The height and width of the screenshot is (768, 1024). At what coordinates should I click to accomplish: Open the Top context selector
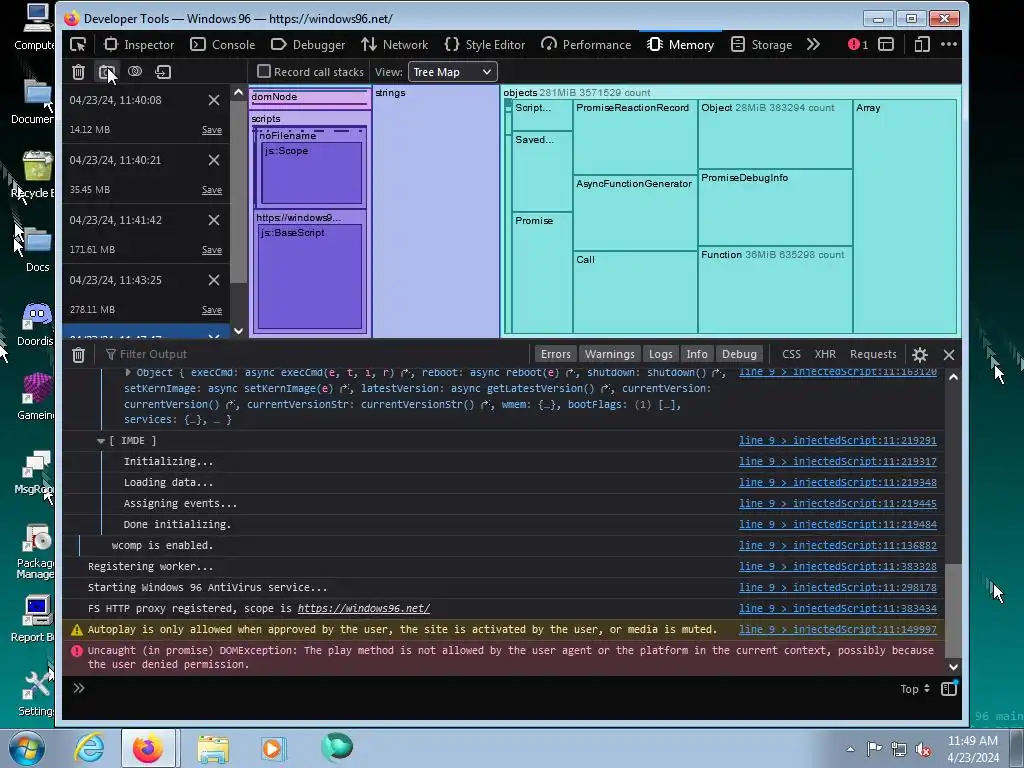[914, 689]
